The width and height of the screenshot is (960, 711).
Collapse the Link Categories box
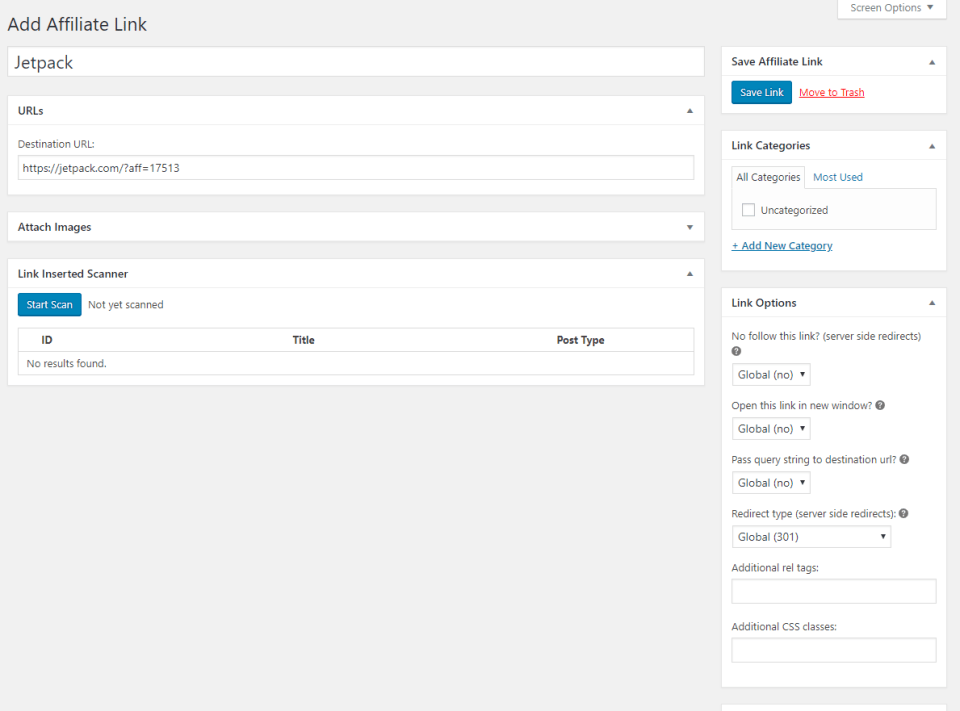coord(932,146)
